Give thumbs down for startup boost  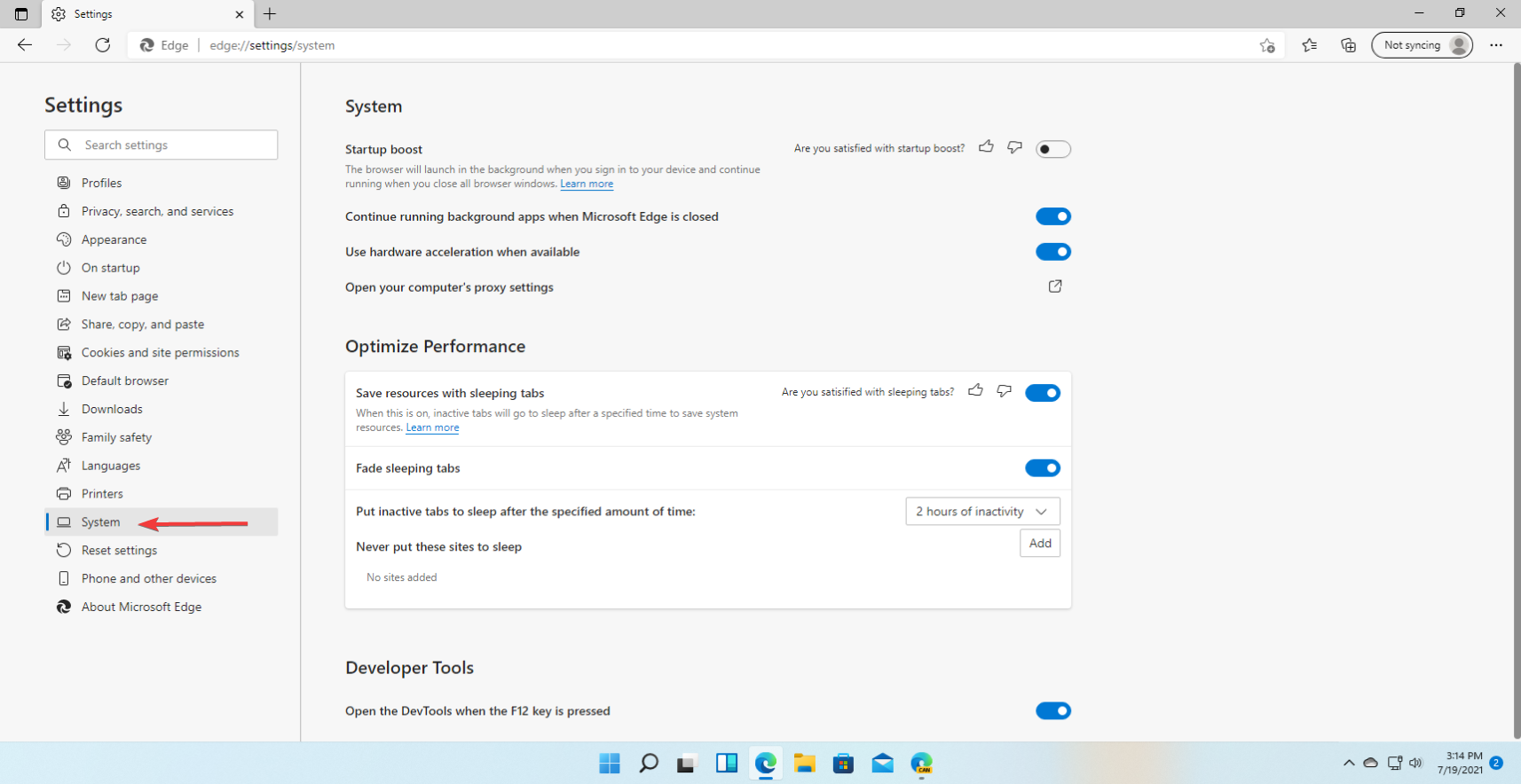1014,147
